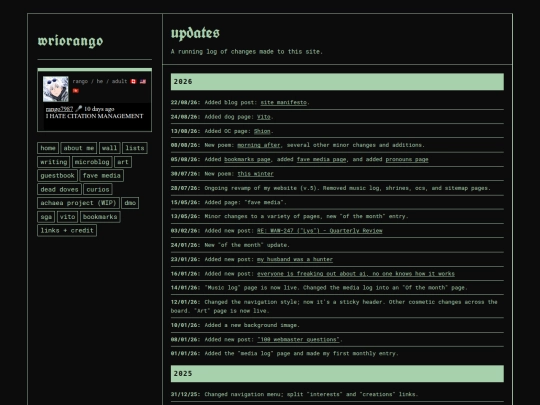
Task: Open the lists page
Action: [135, 148]
